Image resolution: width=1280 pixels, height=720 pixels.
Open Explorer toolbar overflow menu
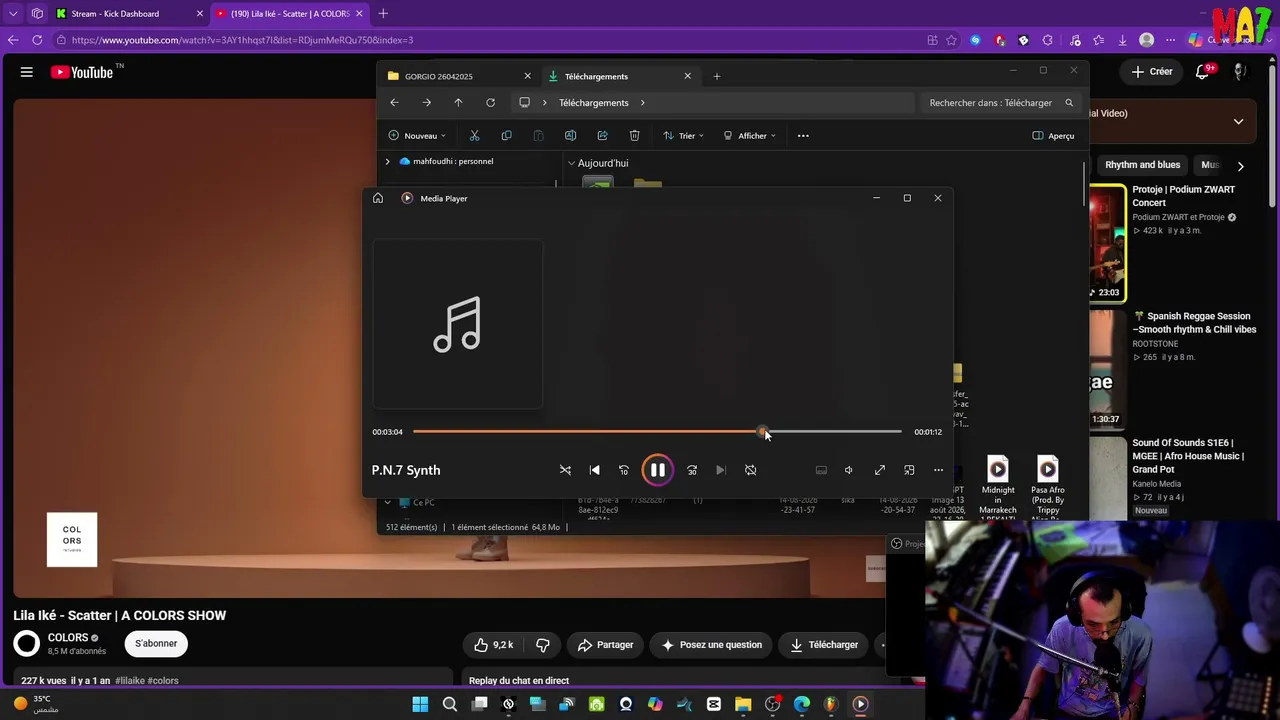point(803,136)
